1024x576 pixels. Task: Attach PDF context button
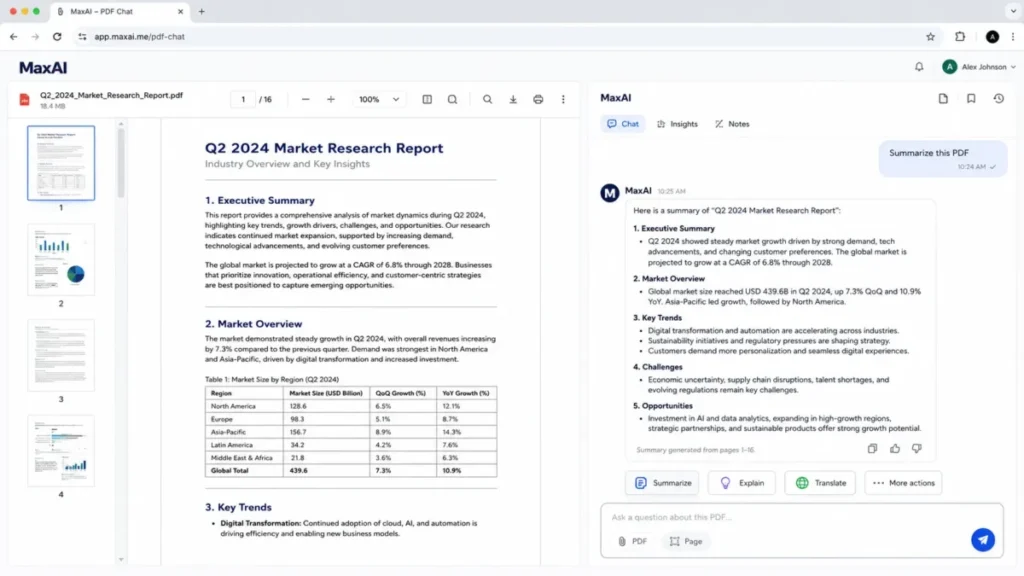(633, 541)
